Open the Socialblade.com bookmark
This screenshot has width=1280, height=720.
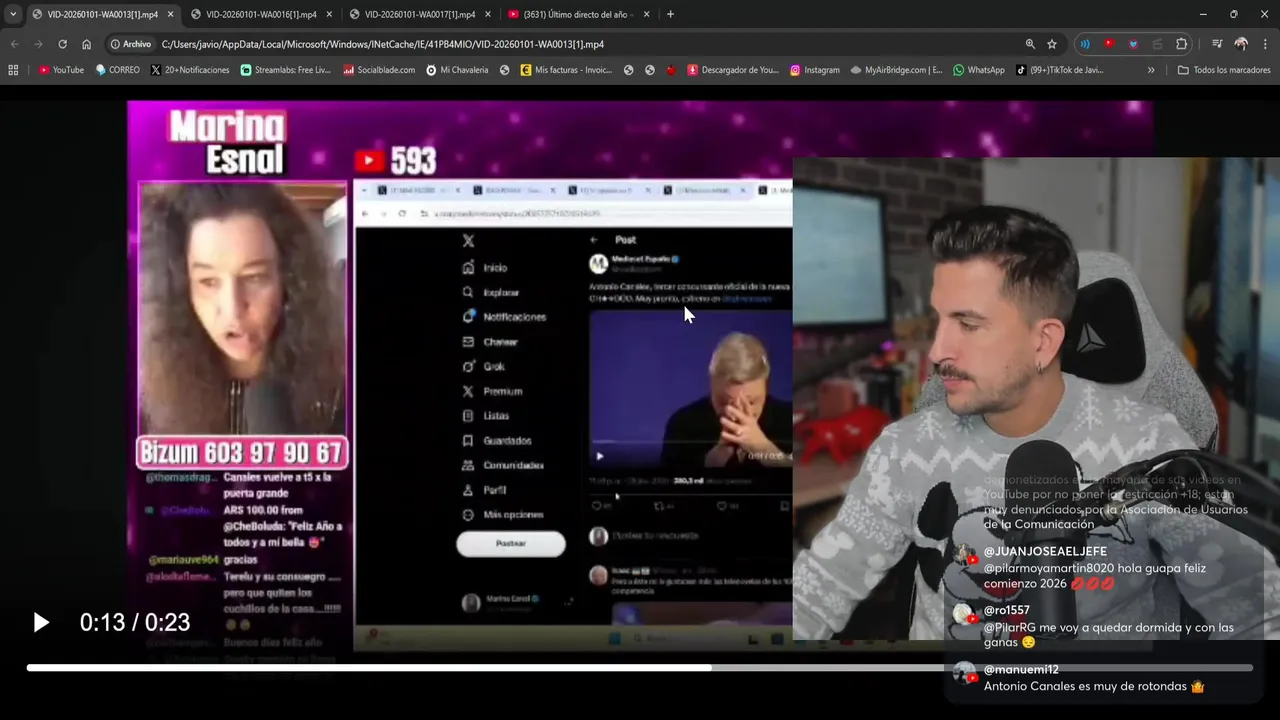379,70
